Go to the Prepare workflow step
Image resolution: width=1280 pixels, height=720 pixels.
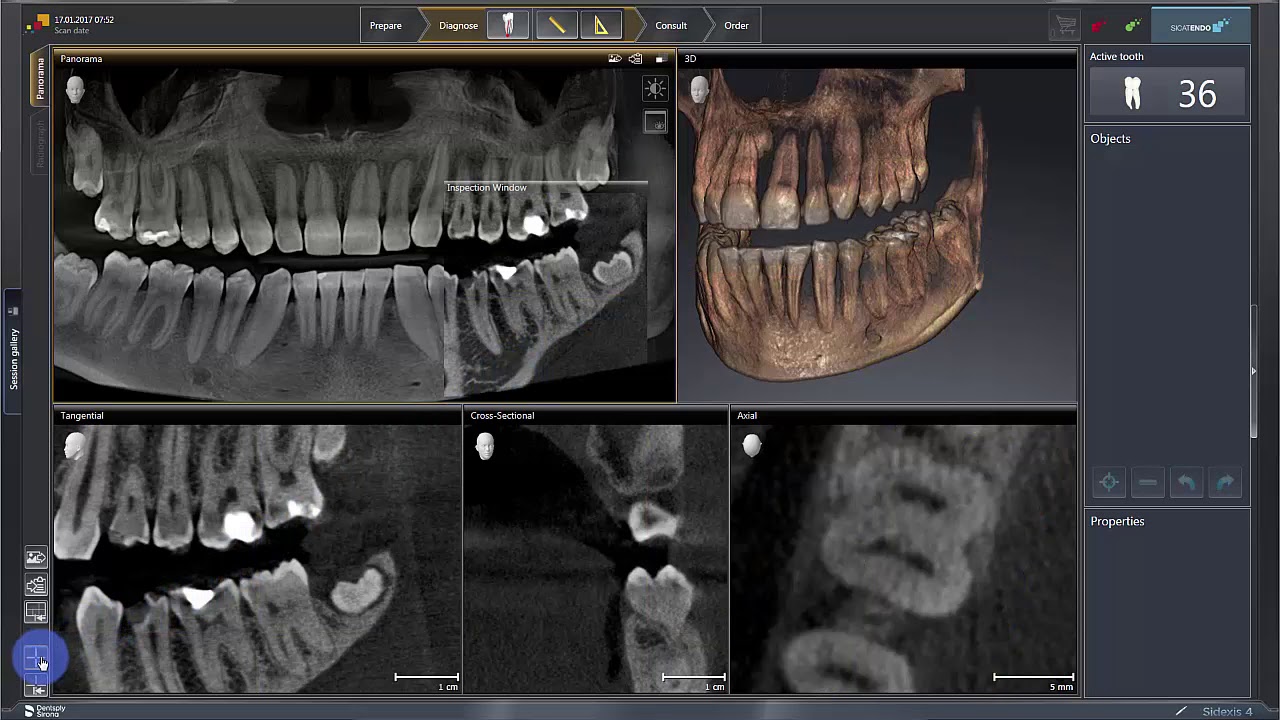pos(386,26)
